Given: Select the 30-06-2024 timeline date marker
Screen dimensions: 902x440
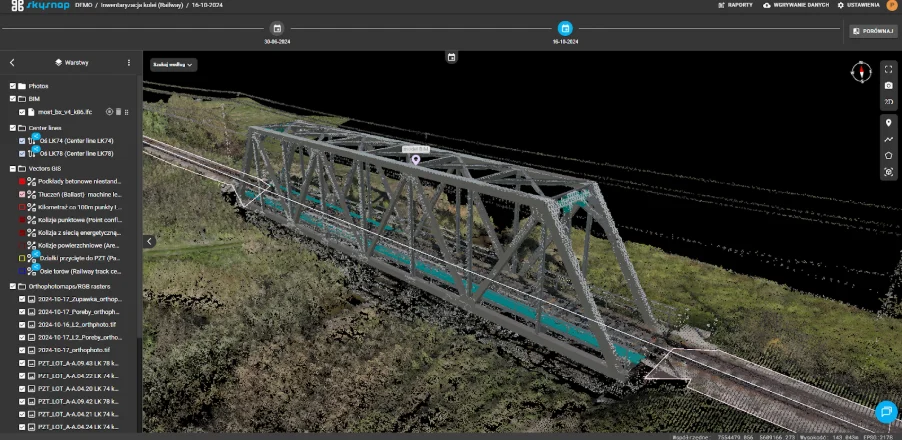Looking at the screenshot, I should (277, 29).
